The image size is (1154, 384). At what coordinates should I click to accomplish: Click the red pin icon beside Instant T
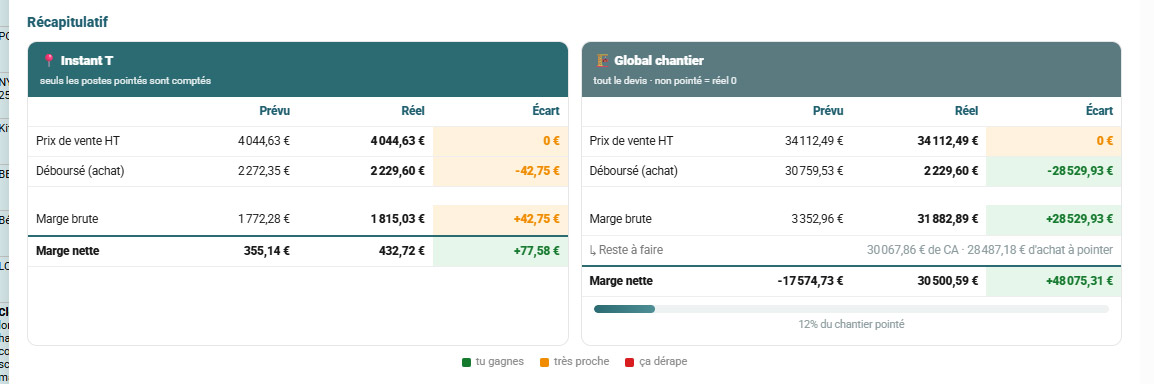(49, 60)
